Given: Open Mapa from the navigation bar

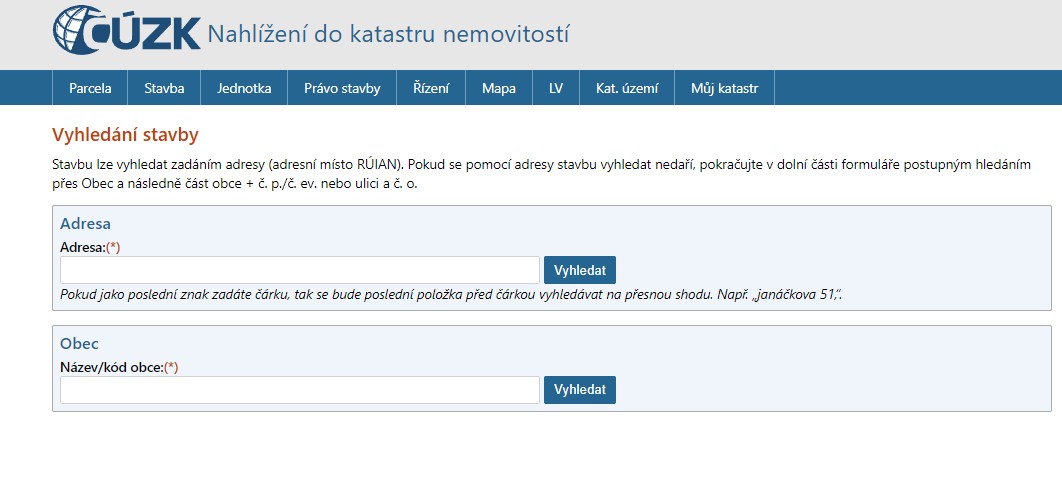Looking at the screenshot, I should click(x=499, y=88).
